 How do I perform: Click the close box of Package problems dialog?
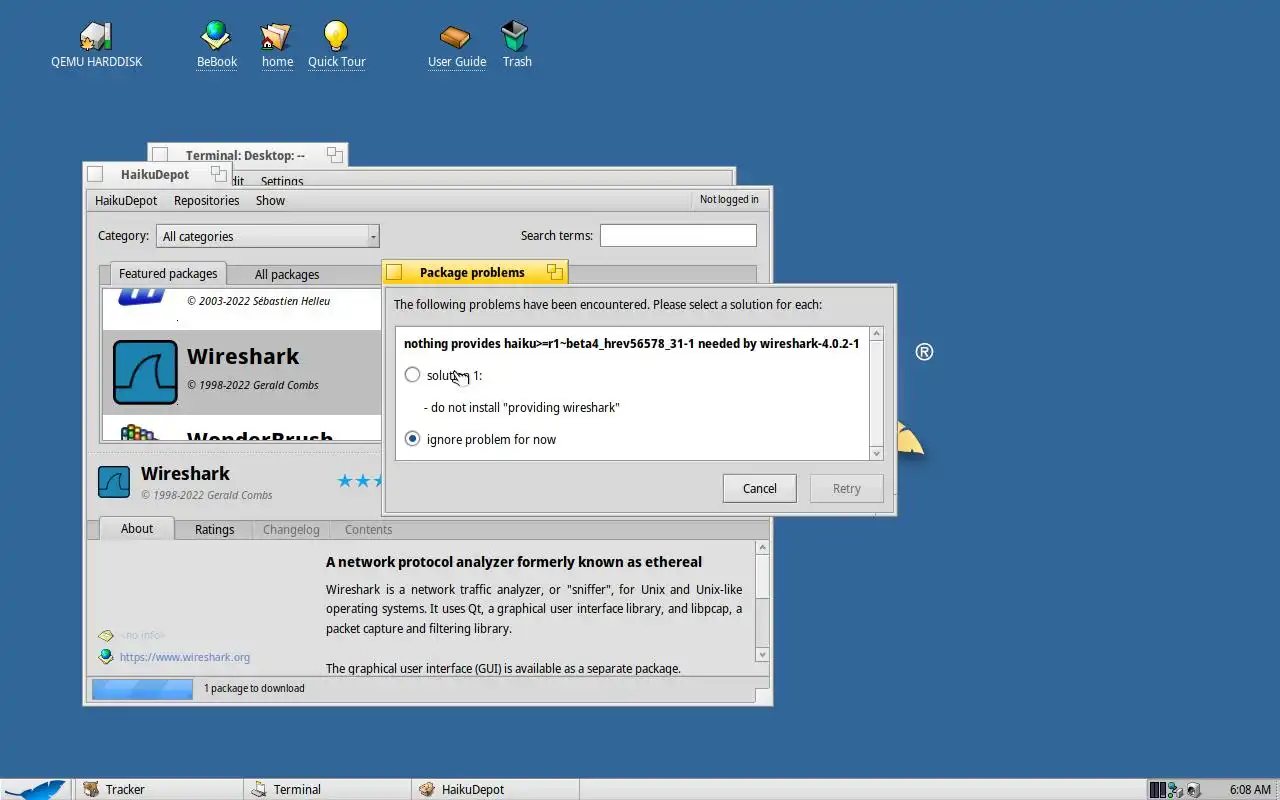tap(394, 272)
